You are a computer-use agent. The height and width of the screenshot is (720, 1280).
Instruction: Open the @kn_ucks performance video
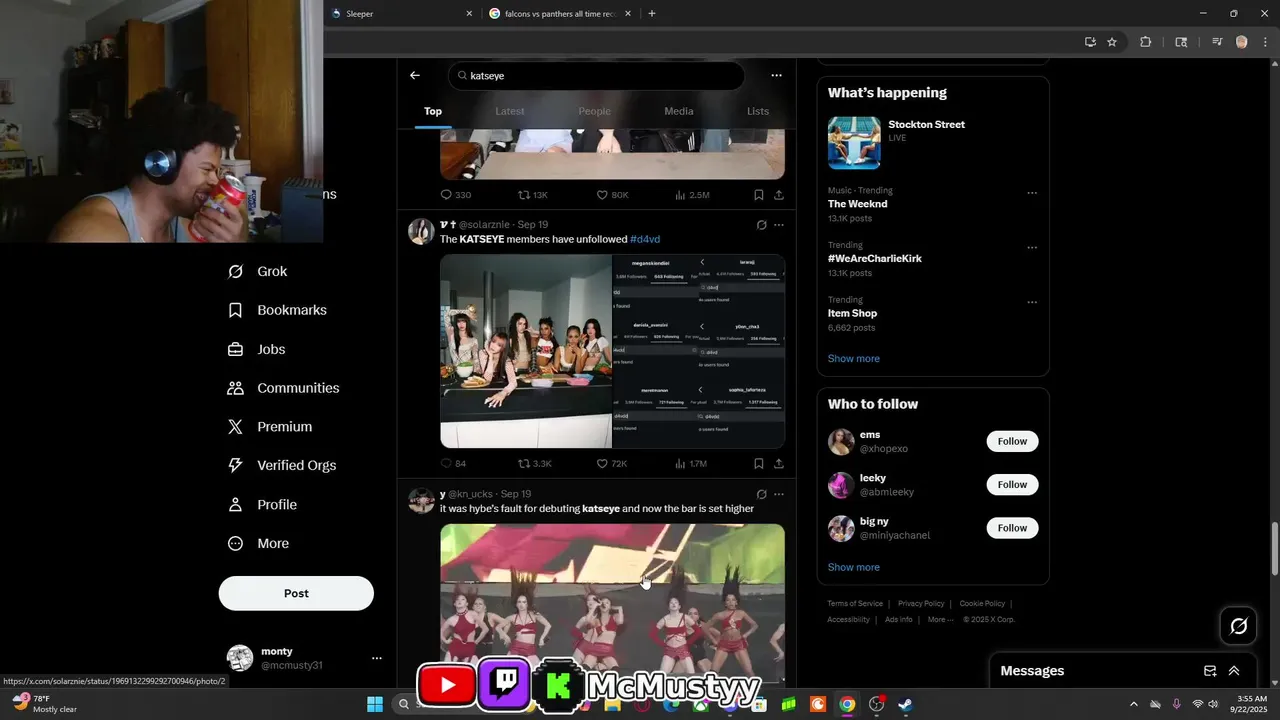point(612,604)
